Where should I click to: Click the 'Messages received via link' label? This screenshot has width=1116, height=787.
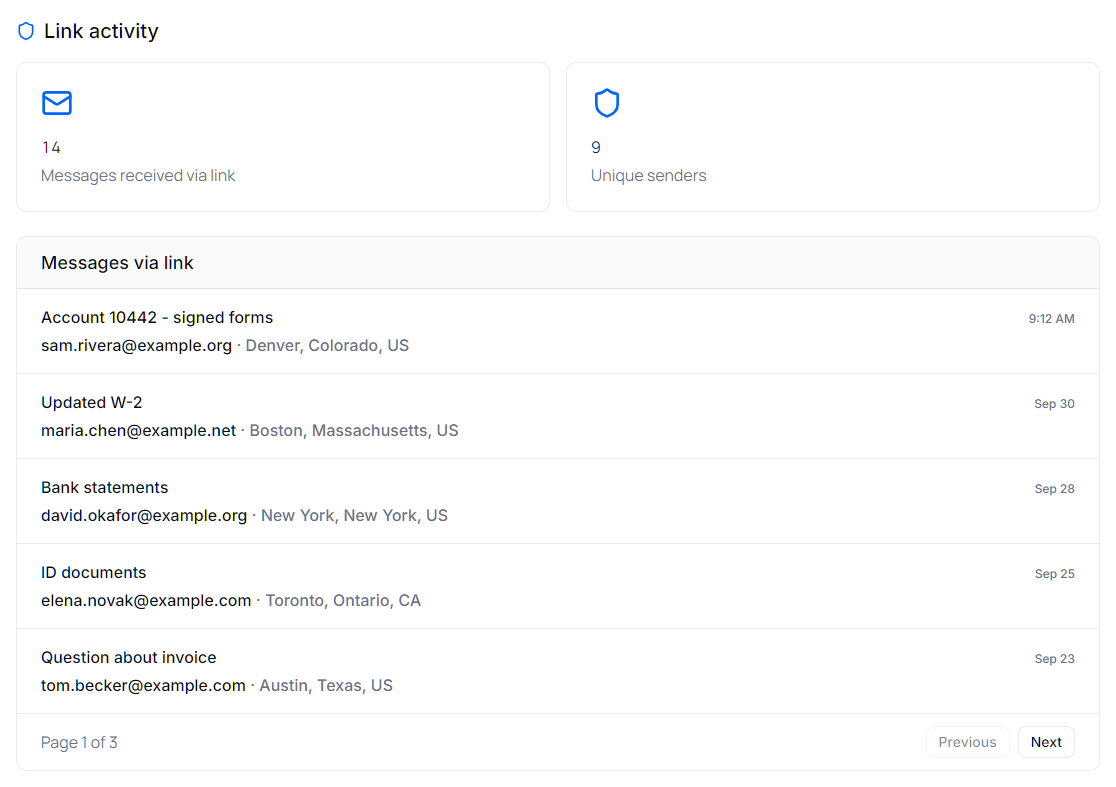point(138,176)
